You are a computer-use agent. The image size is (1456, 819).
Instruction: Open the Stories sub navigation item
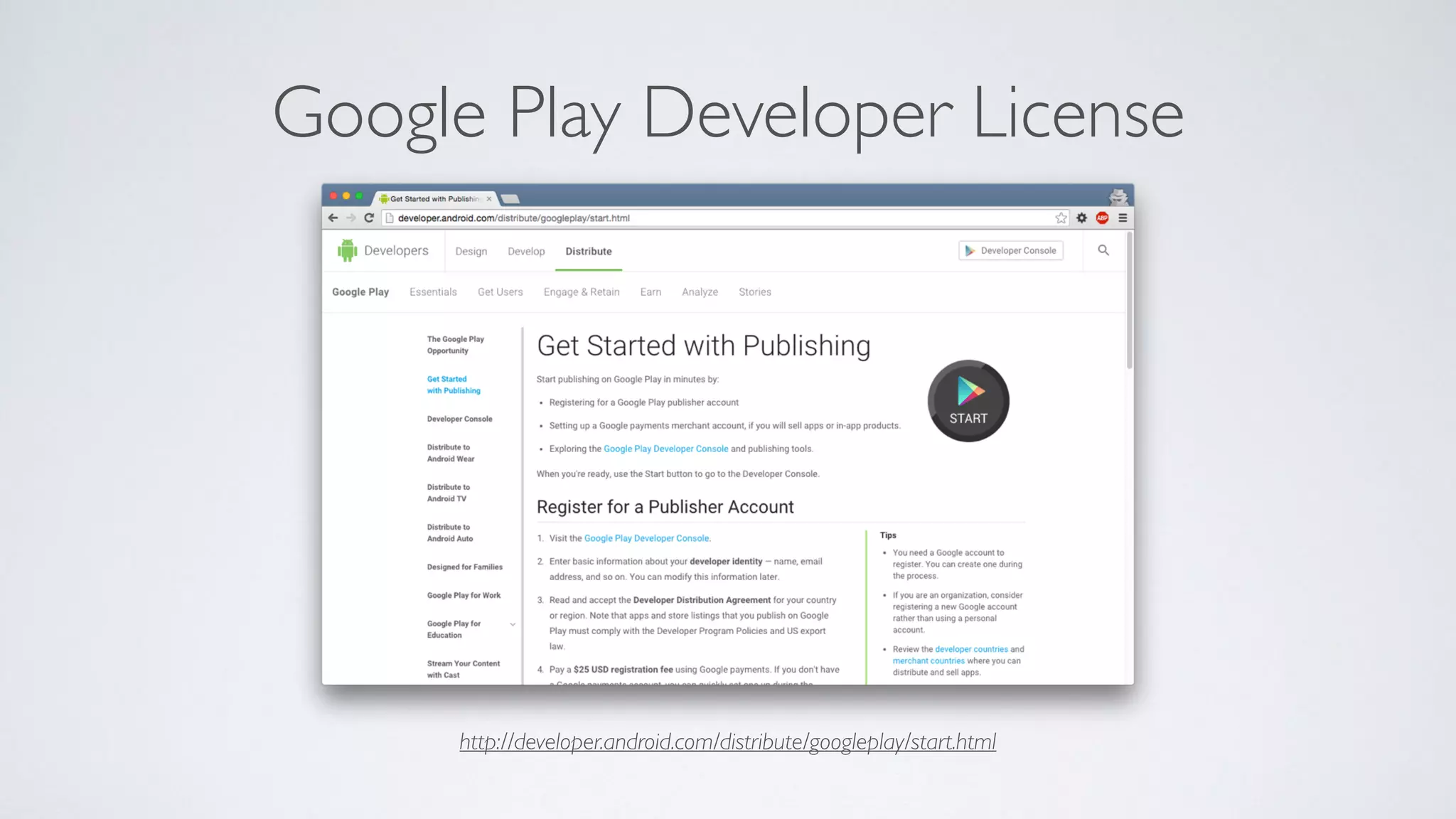[x=755, y=291]
